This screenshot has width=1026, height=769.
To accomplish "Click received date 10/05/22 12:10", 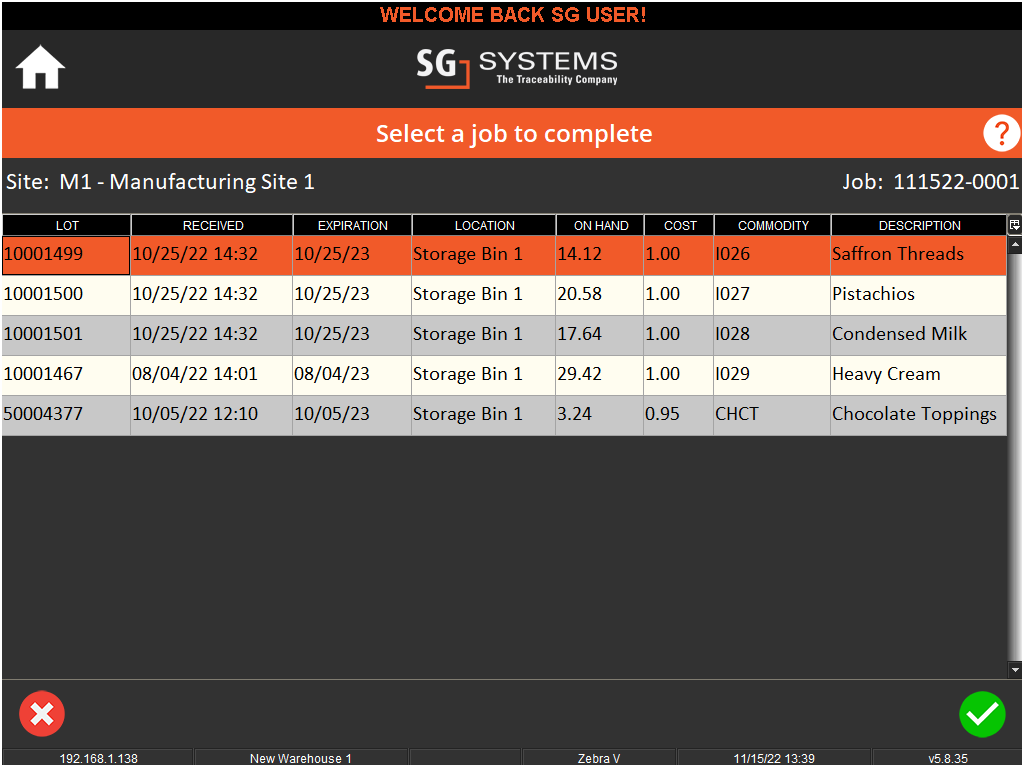I will click(x=211, y=414).
